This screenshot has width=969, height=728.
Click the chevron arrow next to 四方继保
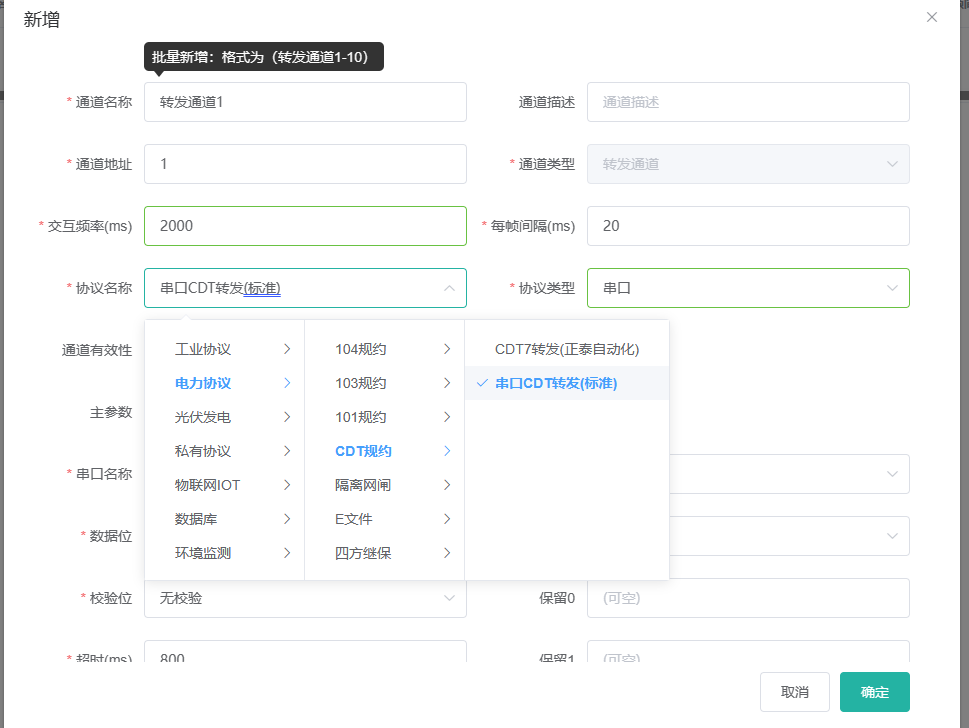[447, 553]
